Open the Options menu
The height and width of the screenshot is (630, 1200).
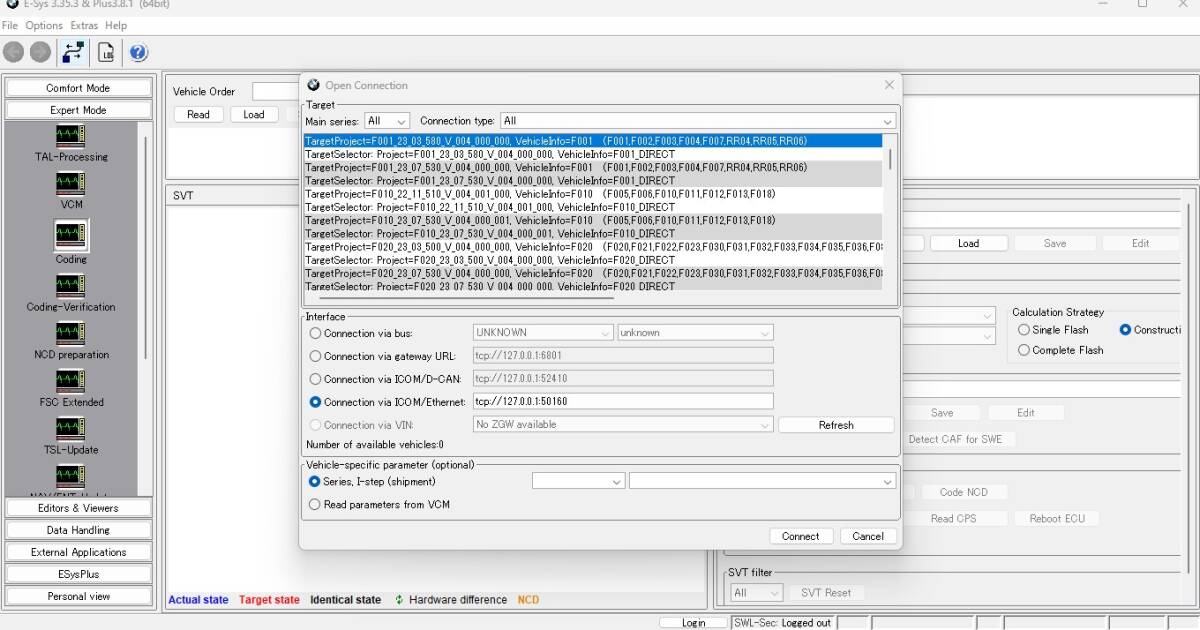point(44,25)
